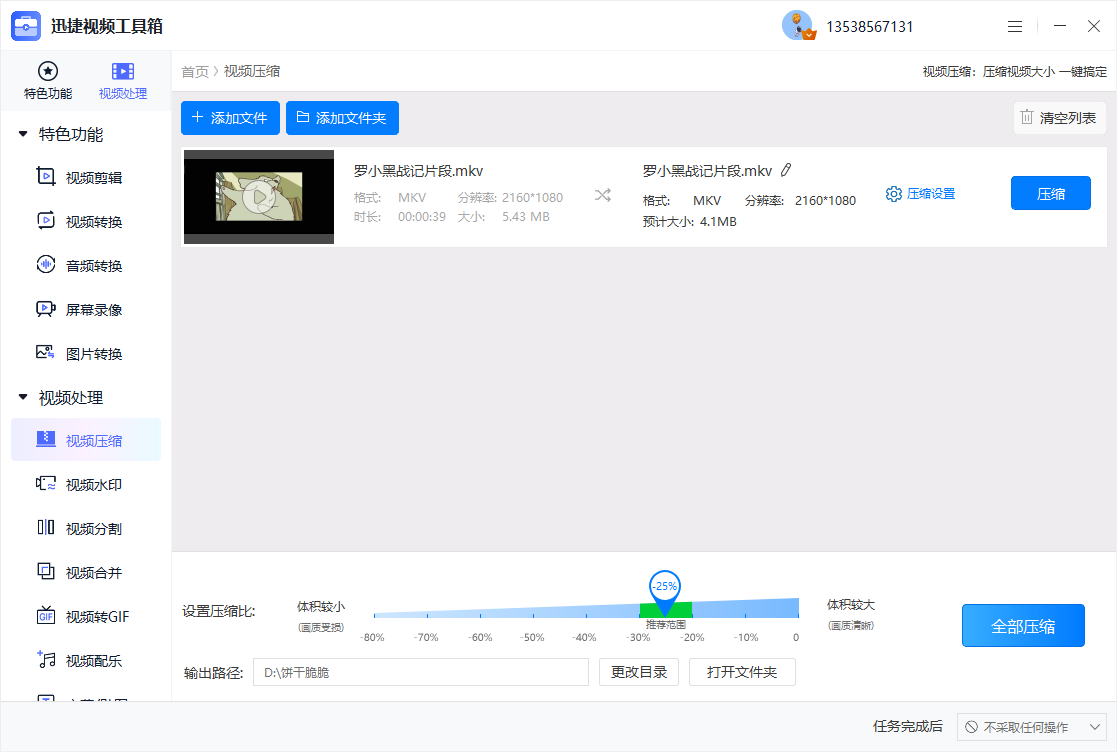Click the 添加文件夹 button
The image size is (1117, 752).
coord(342,118)
